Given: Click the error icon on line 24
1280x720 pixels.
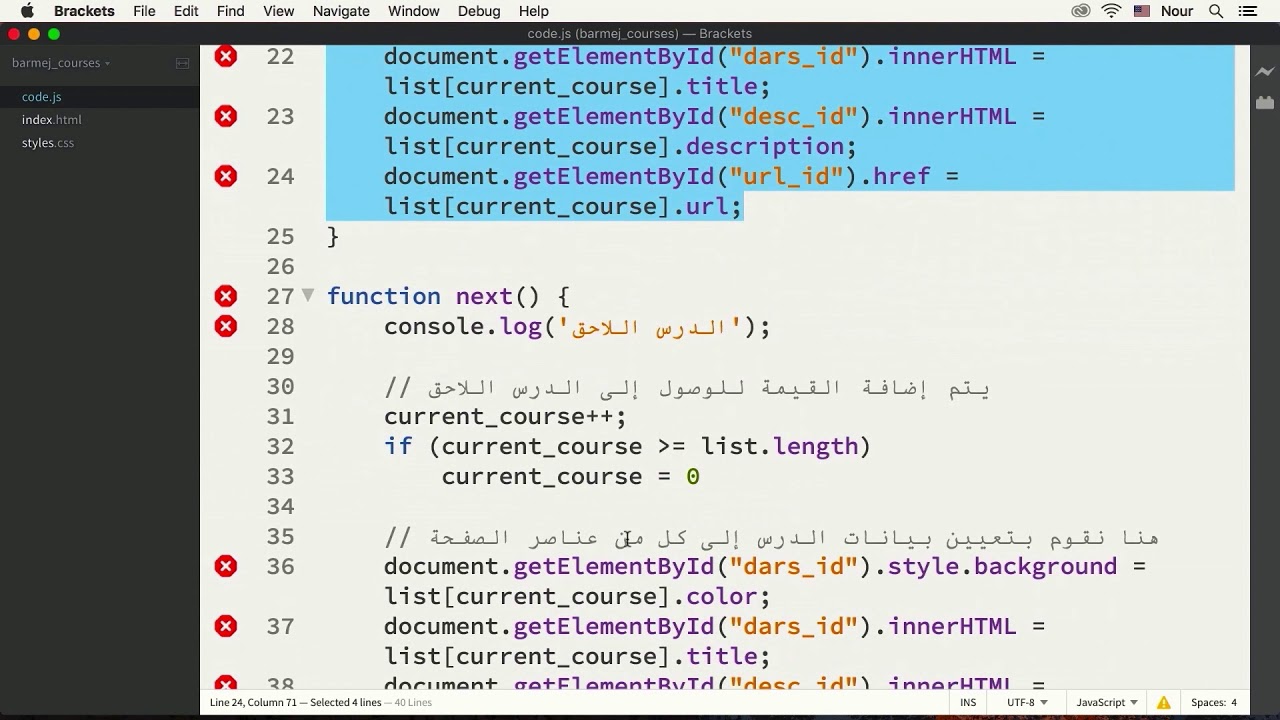Looking at the screenshot, I should click(x=226, y=176).
